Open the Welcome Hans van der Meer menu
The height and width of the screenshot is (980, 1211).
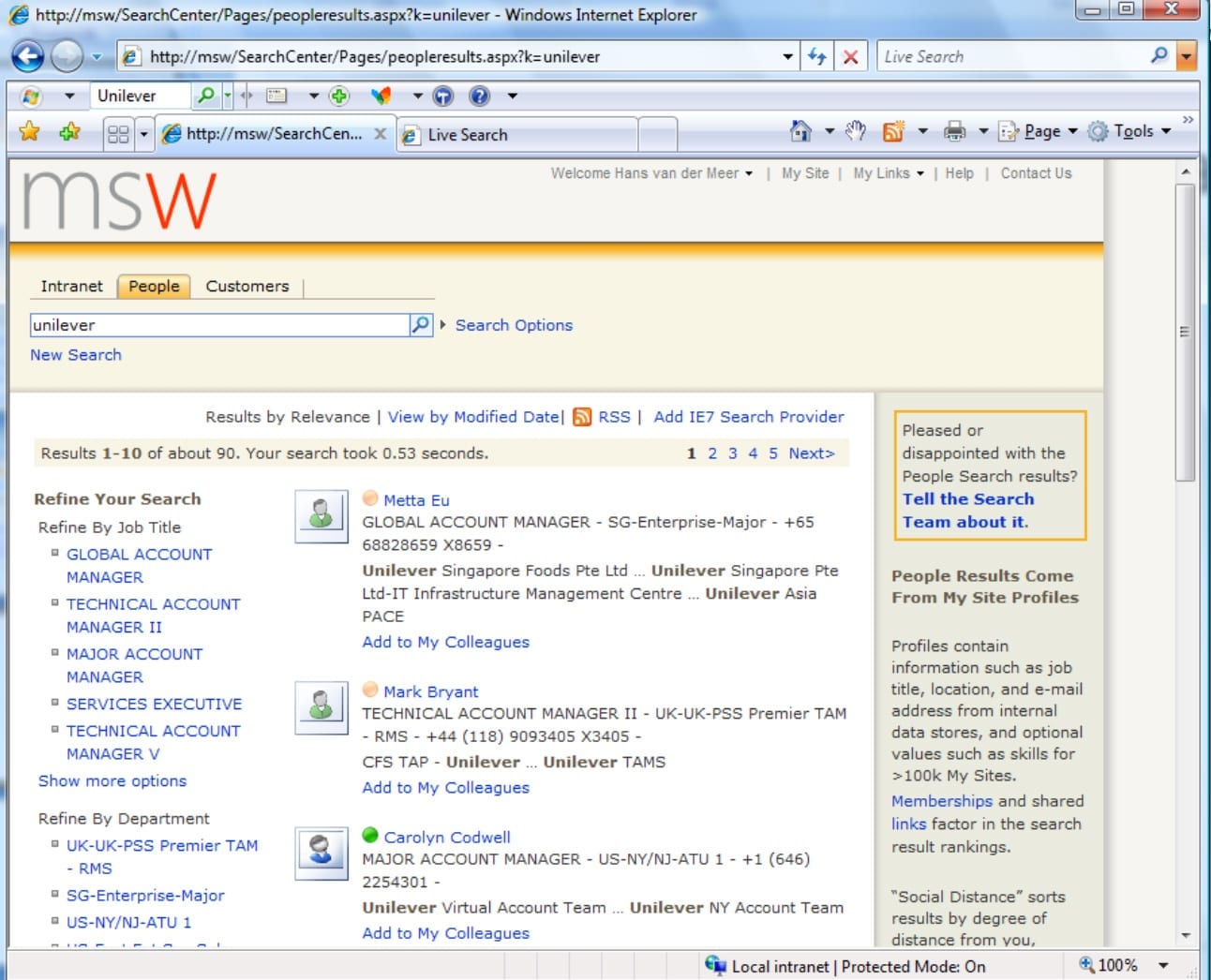click(651, 173)
